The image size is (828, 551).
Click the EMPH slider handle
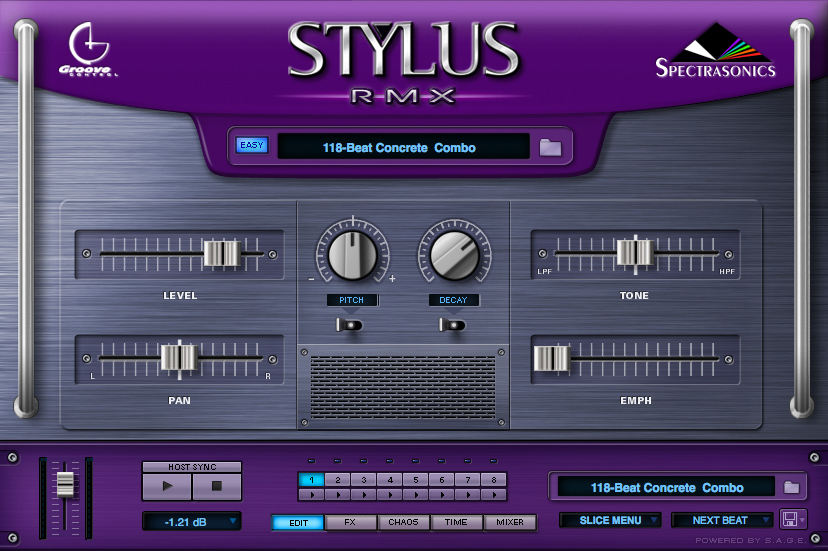[x=552, y=359]
